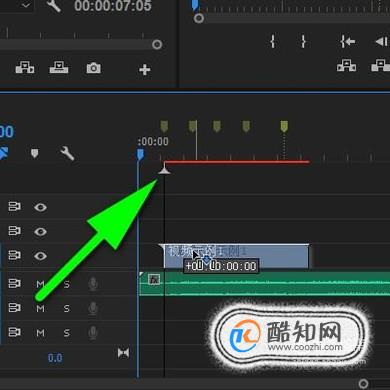Image resolution: width=390 pixels, height=390 pixels.
Task: Toggle visibility eye of middle video track
Action: 40,231
